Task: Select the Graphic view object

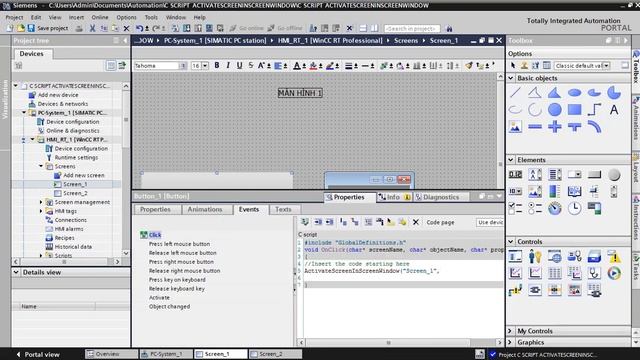Action: (515, 127)
